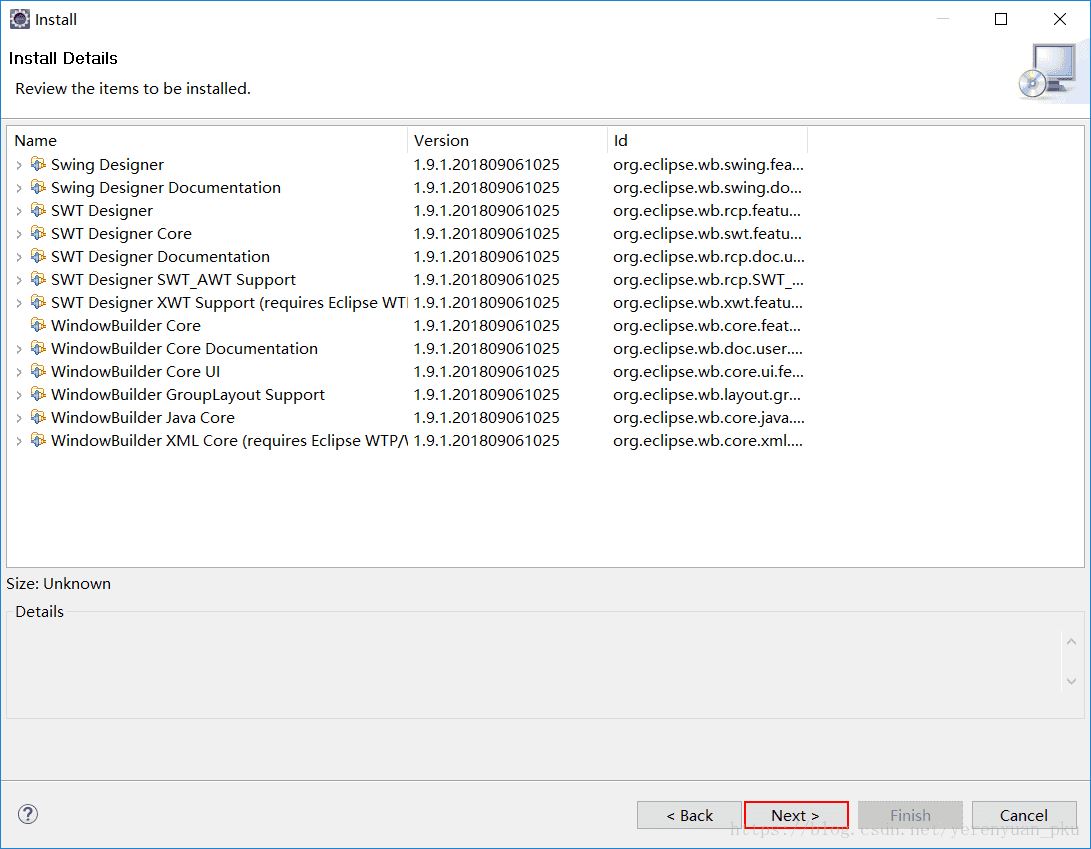
Task: Select the WindowBuilder Core row name
Action: [125, 326]
